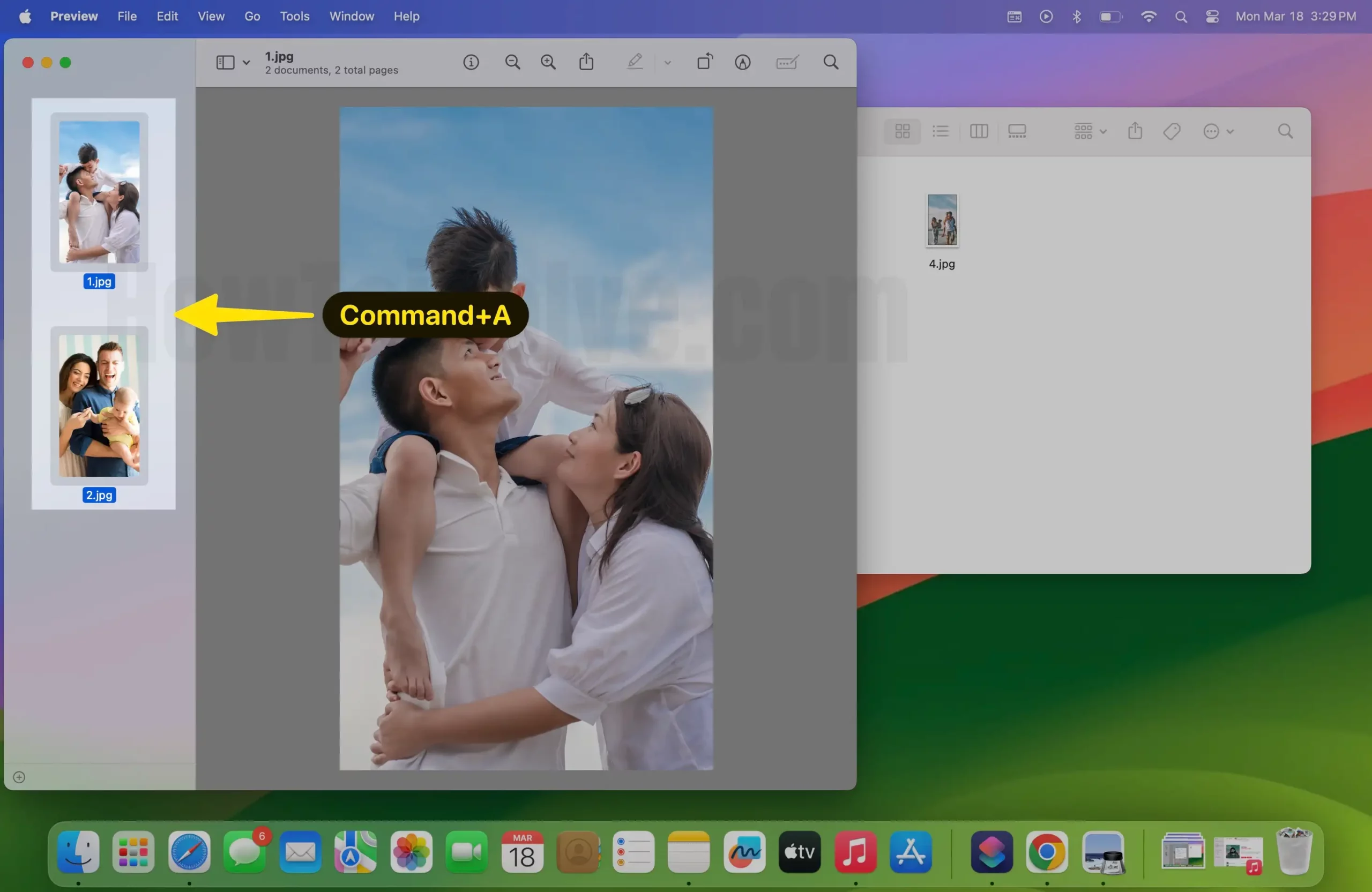Open the Preview app menu
Screen dimensions: 1372x892
[x=74, y=16]
